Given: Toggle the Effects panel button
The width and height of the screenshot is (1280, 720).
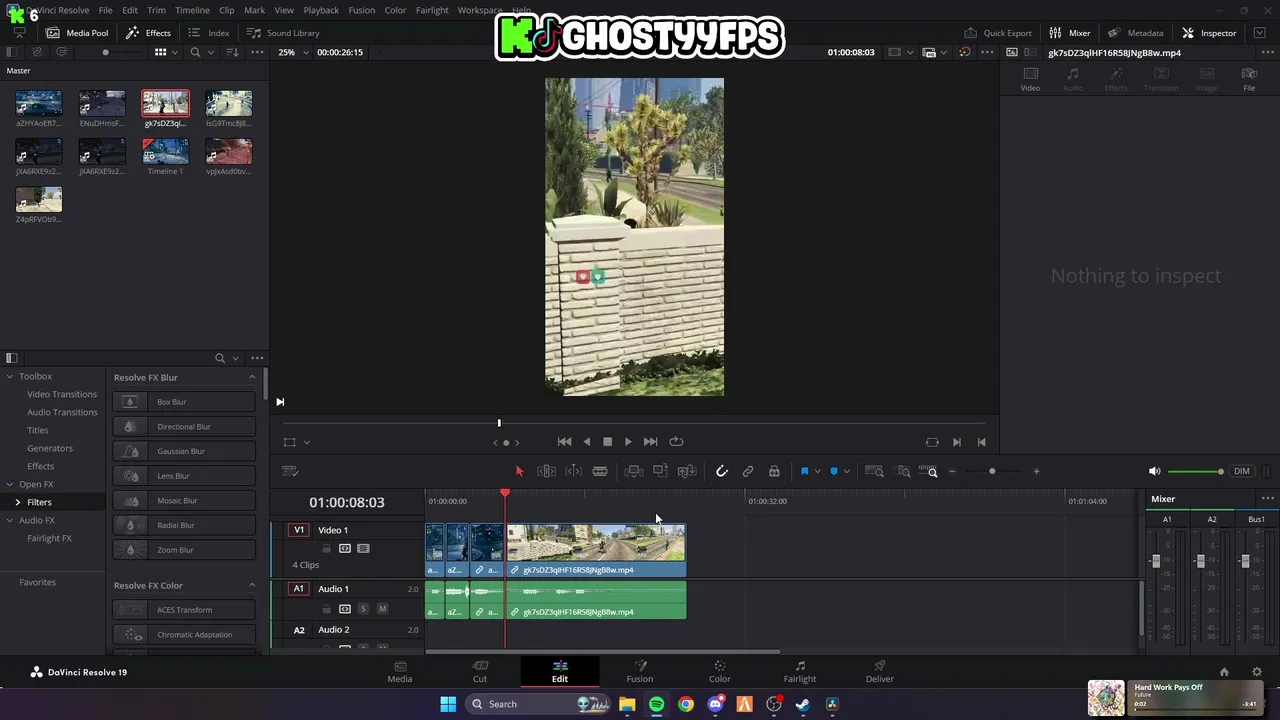Looking at the screenshot, I should pyautogui.click(x=148, y=33).
